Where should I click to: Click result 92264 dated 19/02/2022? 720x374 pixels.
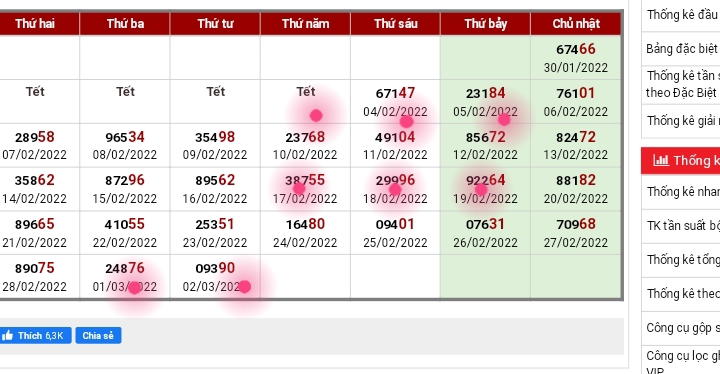tap(485, 189)
